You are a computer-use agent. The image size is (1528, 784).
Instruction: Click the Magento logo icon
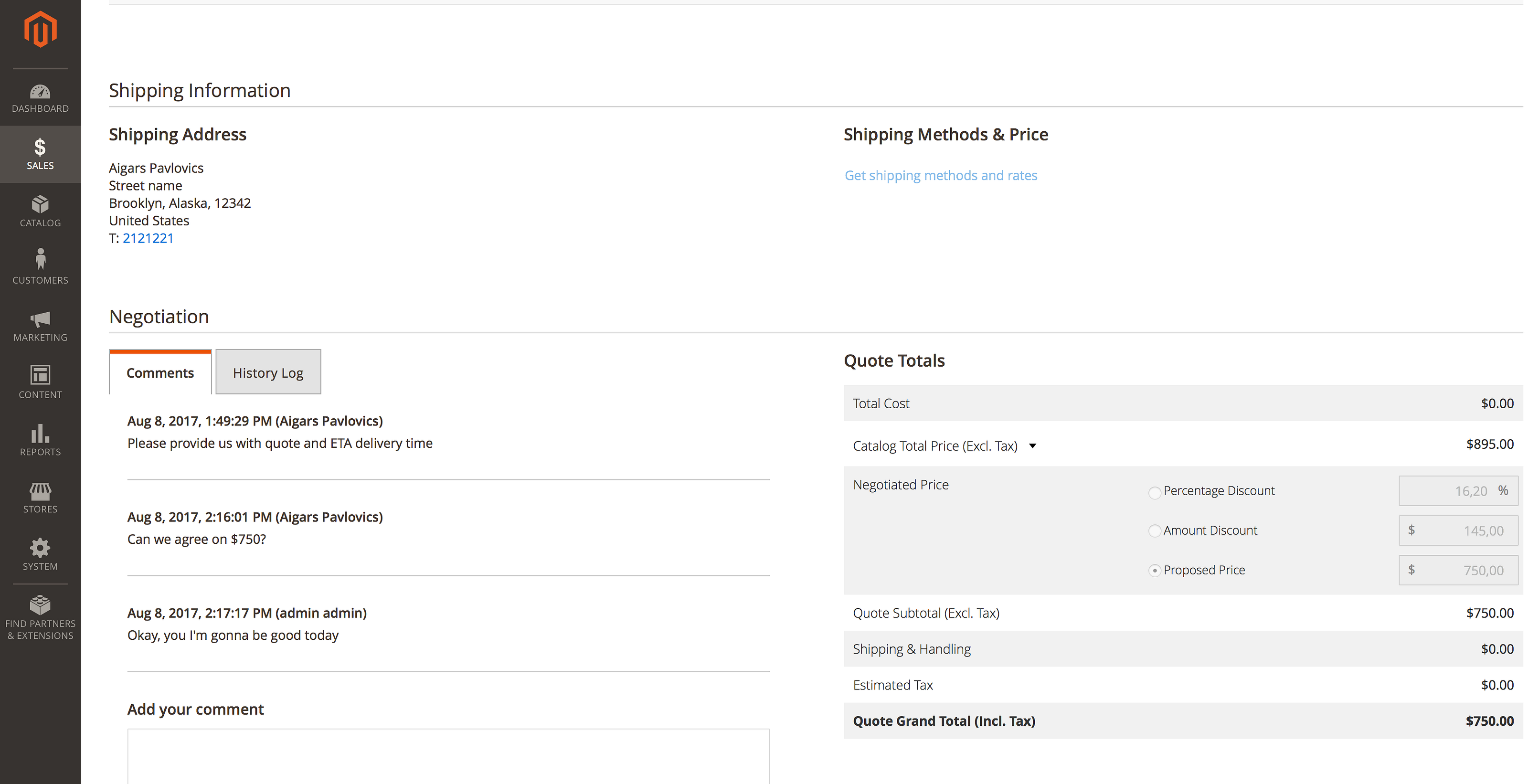click(x=40, y=29)
